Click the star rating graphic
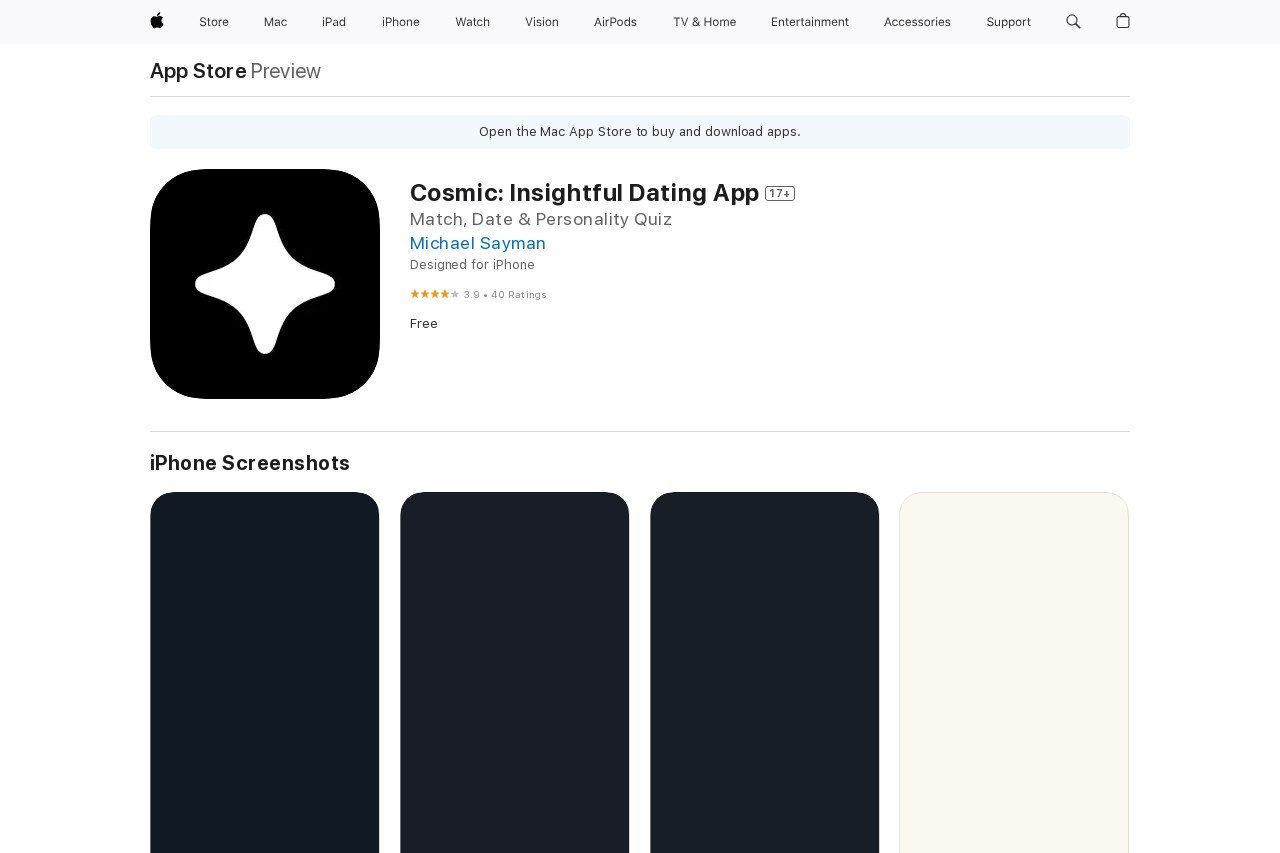The width and height of the screenshot is (1280, 853). [435, 294]
